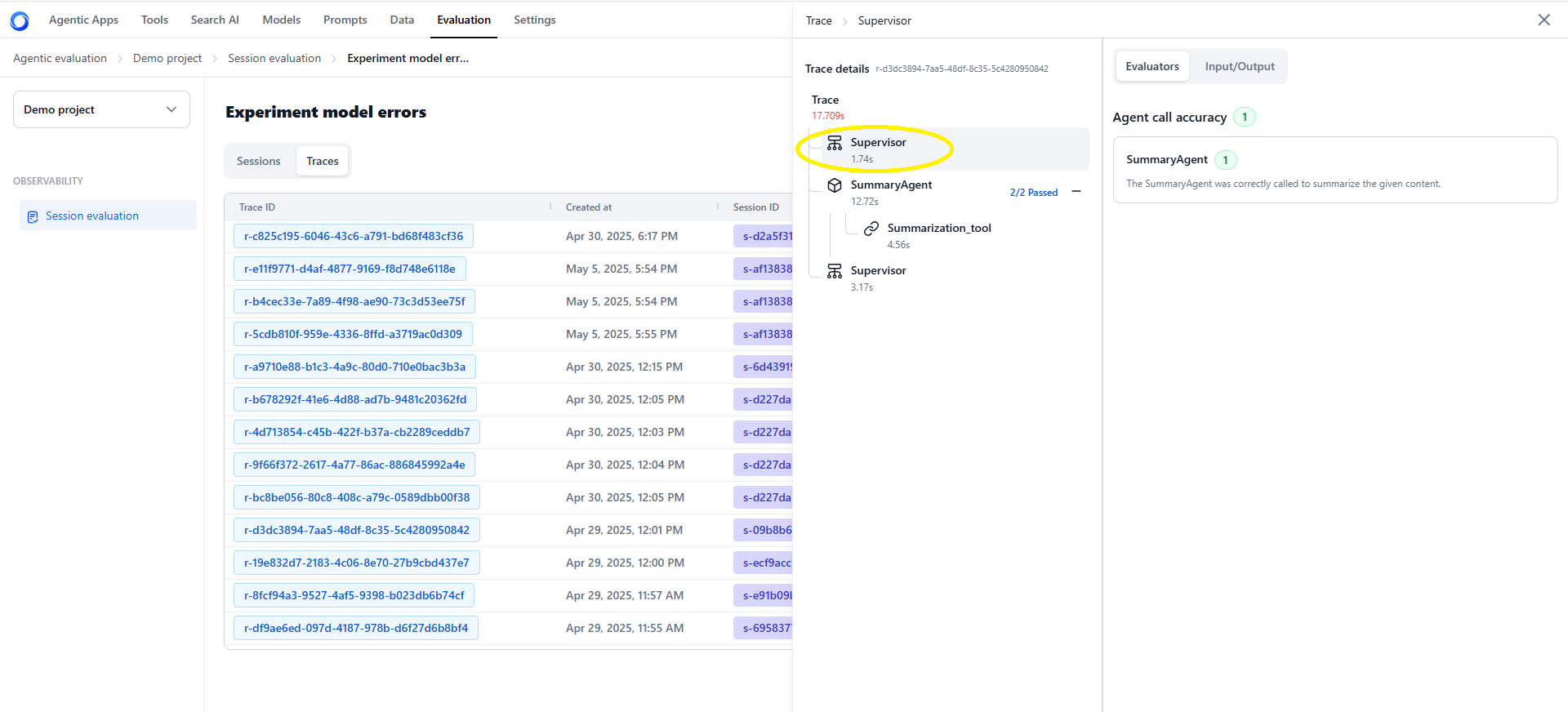Click the trace duration 17.709s text

(828, 116)
